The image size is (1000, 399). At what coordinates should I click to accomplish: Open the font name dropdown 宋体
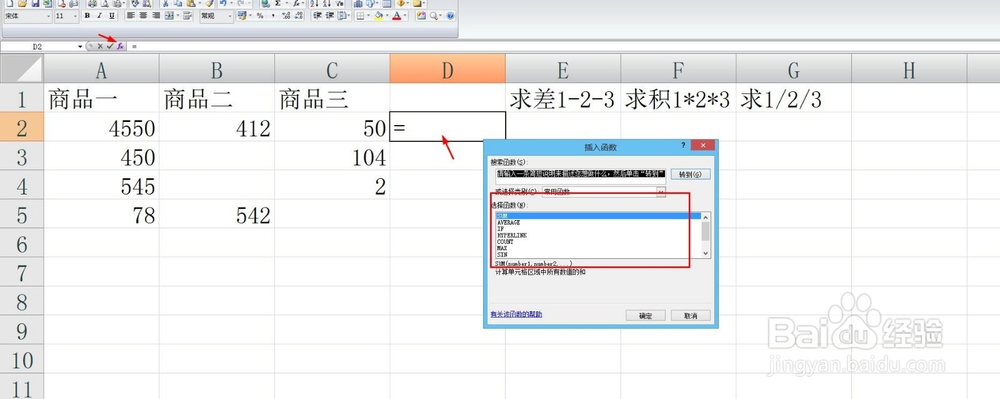point(48,15)
